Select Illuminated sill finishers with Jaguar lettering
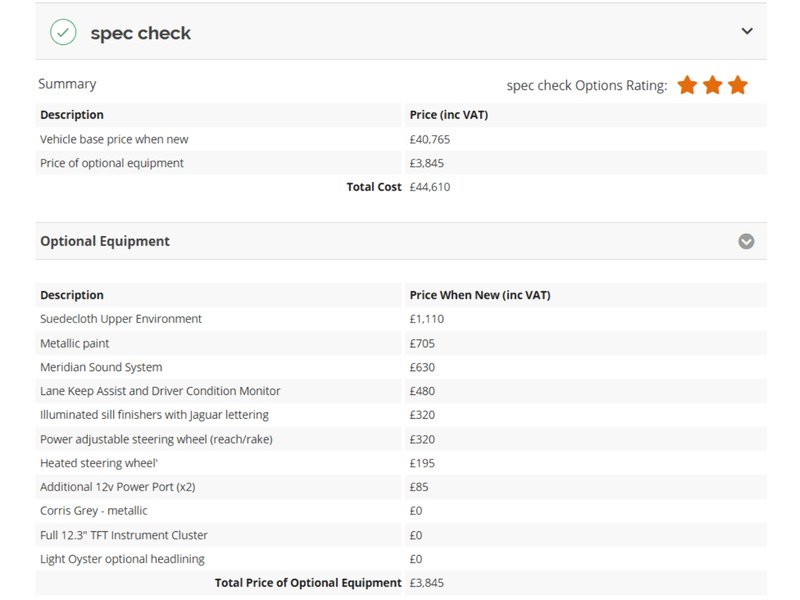Screen dimensions: 800x600 coord(401,415)
